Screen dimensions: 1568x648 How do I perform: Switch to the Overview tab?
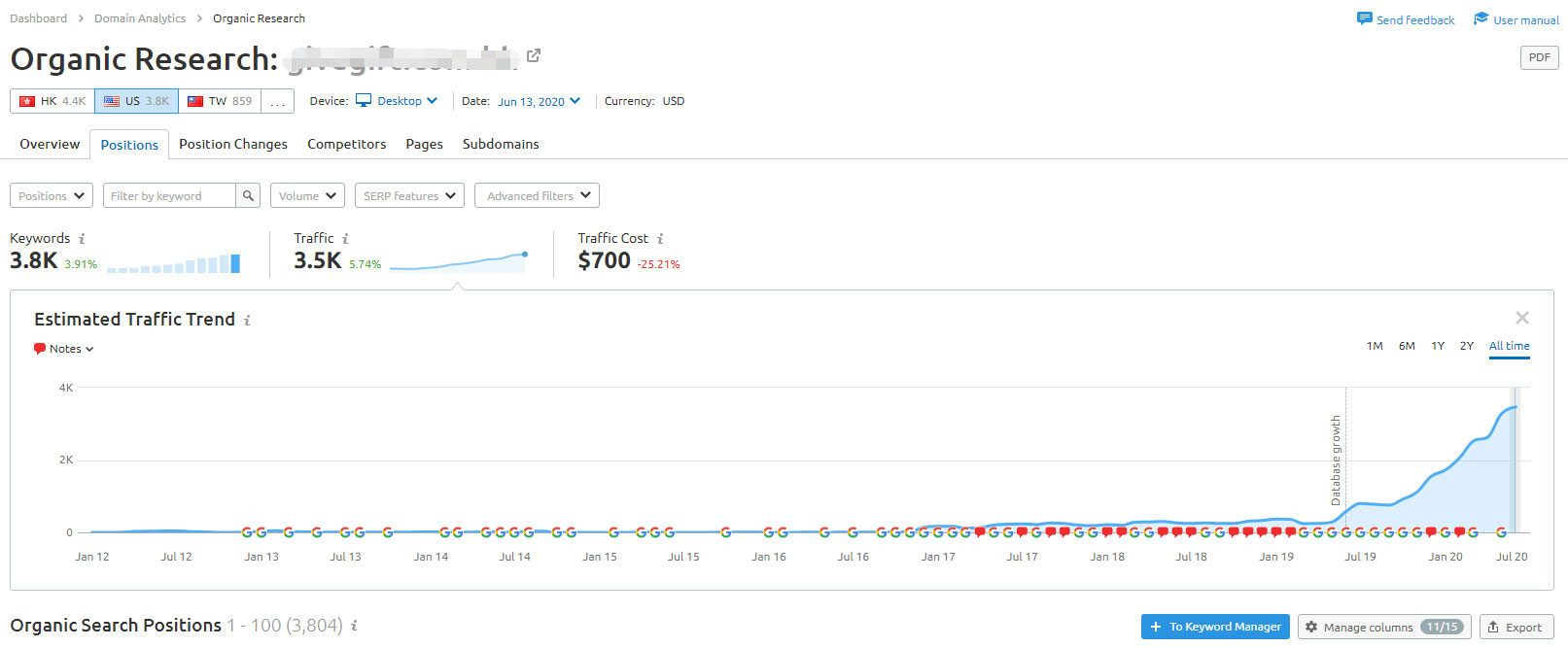(x=50, y=144)
